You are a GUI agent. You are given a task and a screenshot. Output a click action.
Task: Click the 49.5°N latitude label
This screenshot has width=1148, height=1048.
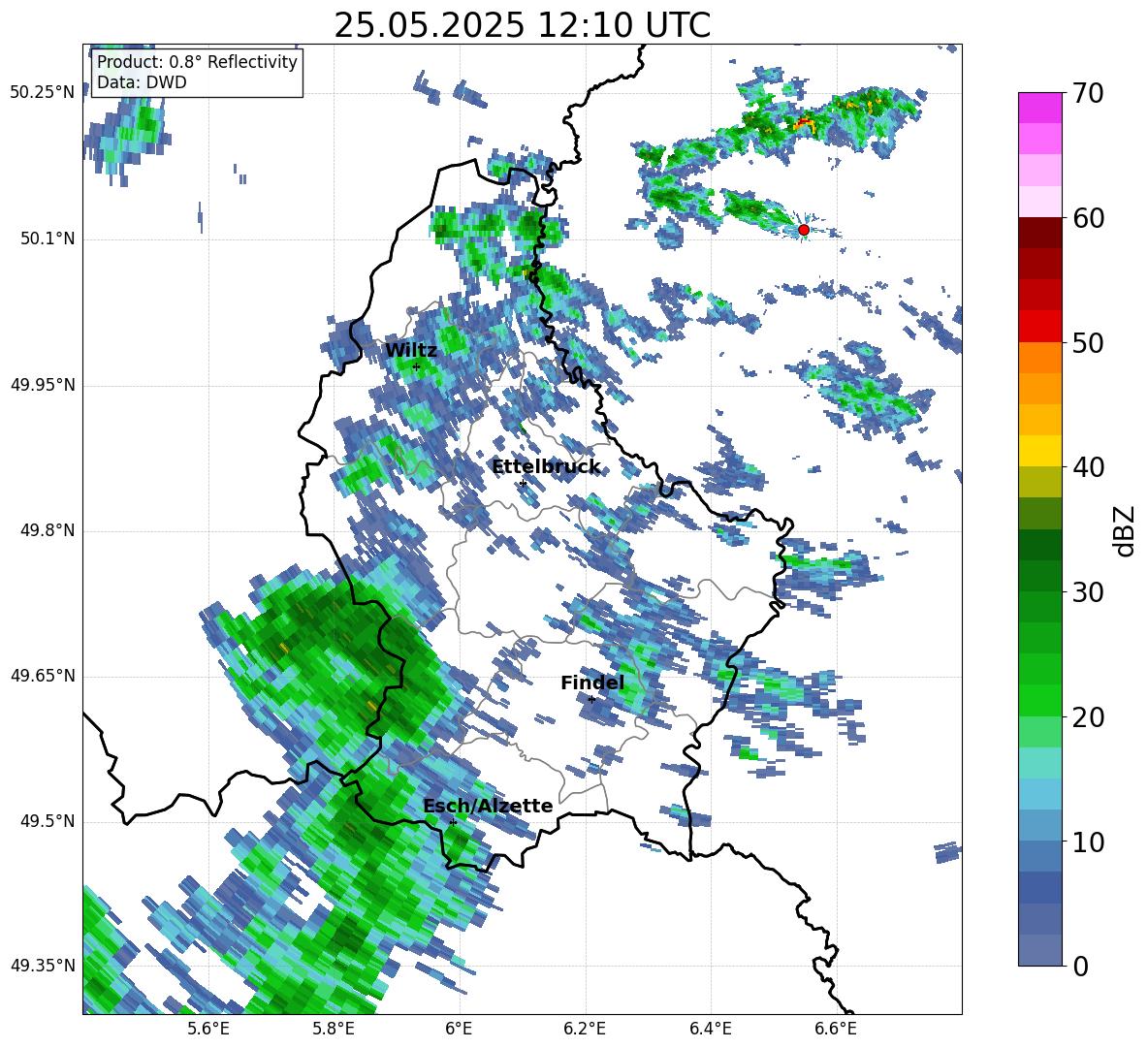48,821
